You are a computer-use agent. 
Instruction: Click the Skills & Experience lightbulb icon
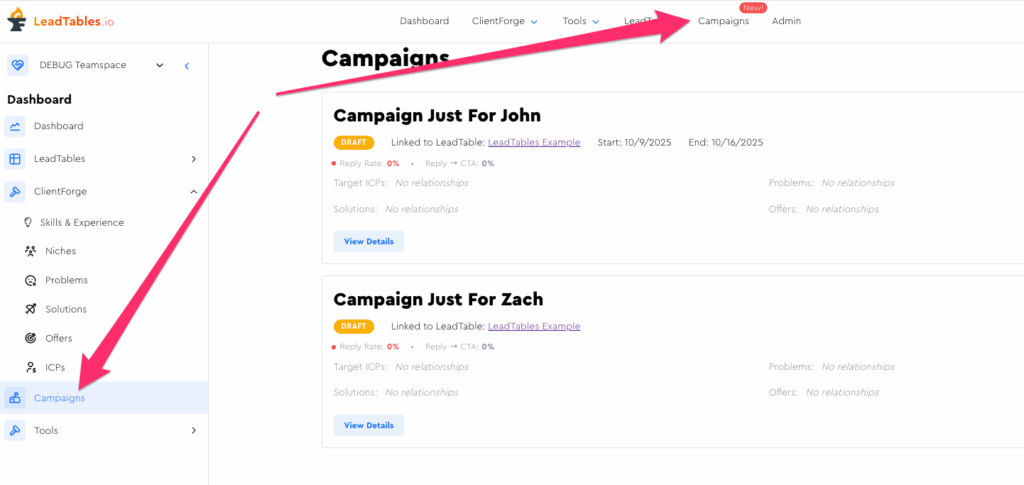pyautogui.click(x=28, y=222)
